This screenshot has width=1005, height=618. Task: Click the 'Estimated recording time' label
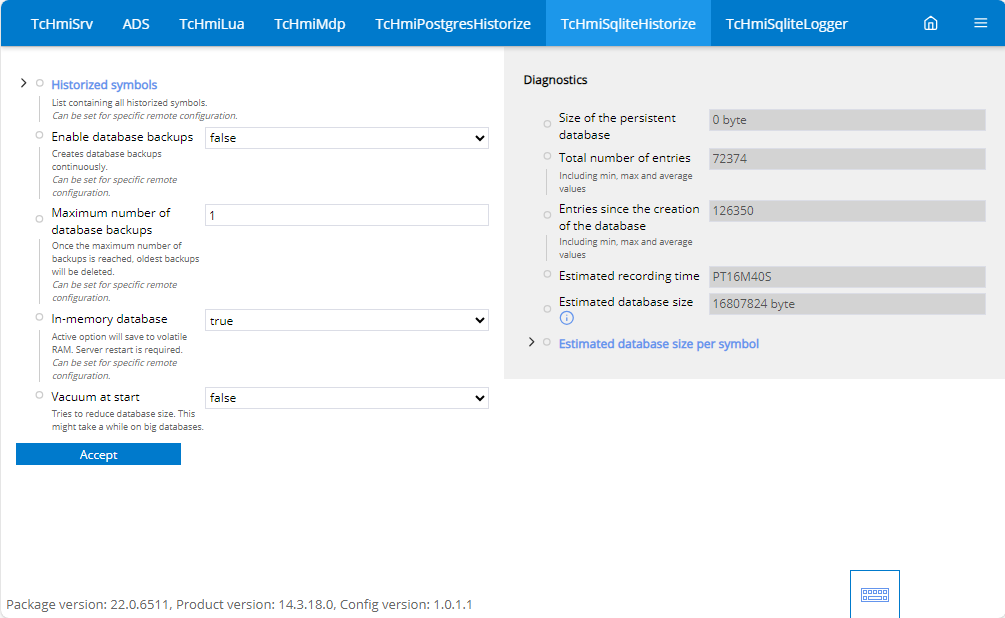(629, 276)
